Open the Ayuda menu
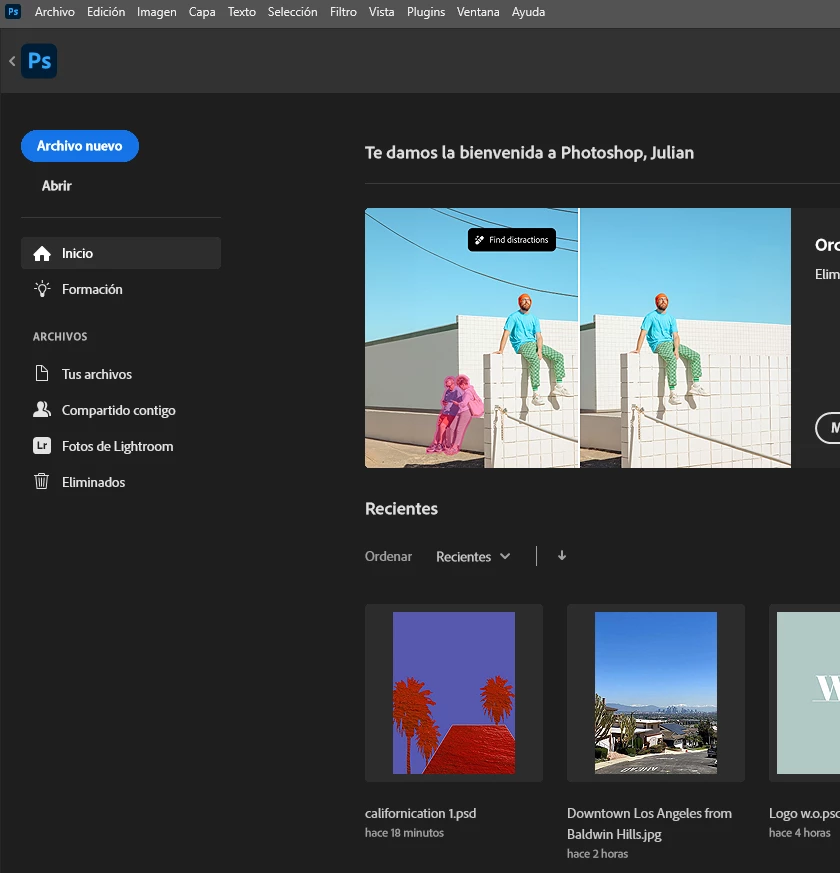 coord(528,12)
